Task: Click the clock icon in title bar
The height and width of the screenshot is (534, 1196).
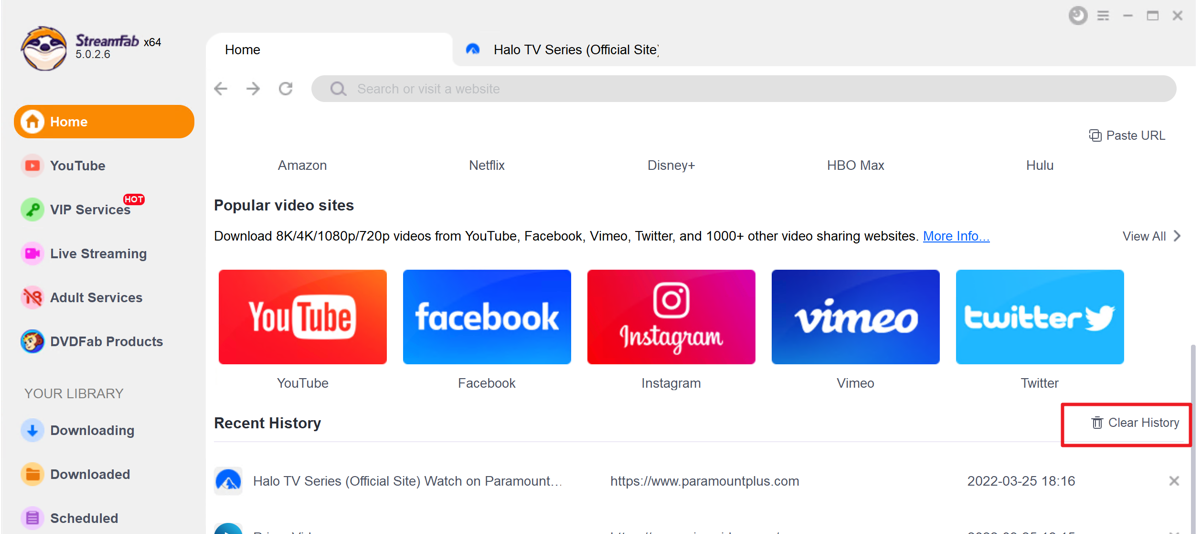Action: [1078, 15]
